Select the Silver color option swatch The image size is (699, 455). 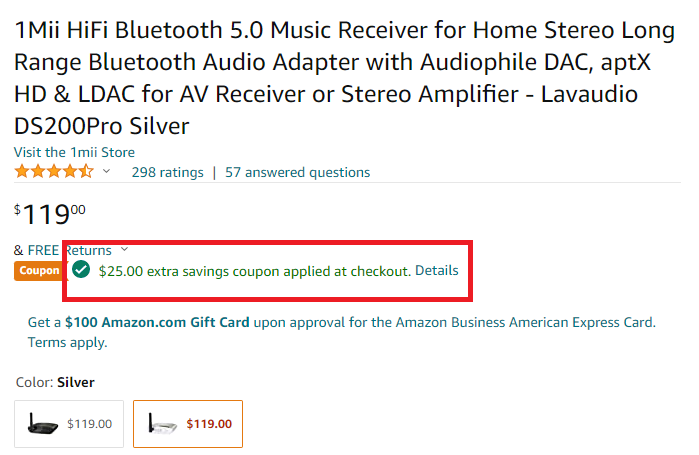[x=188, y=424]
